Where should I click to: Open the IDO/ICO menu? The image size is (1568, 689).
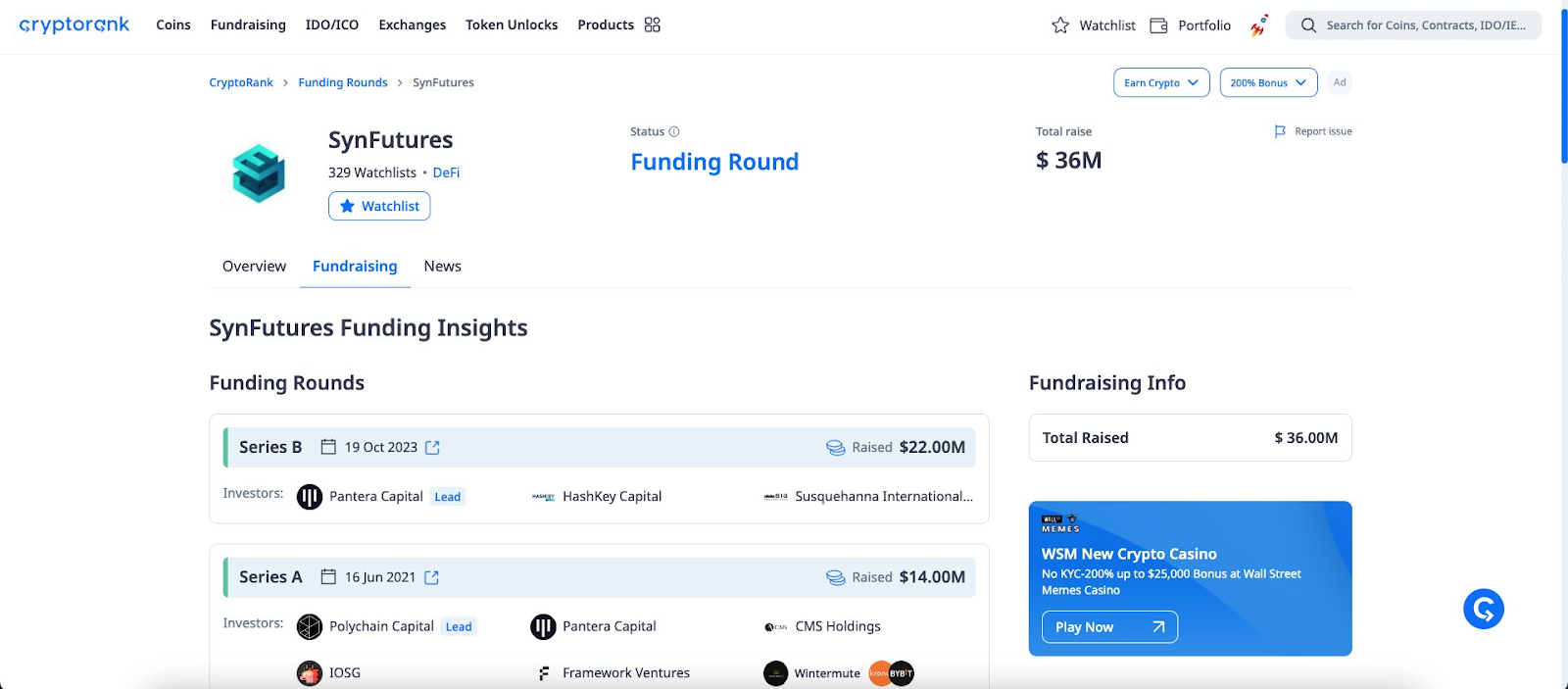[332, 25]
